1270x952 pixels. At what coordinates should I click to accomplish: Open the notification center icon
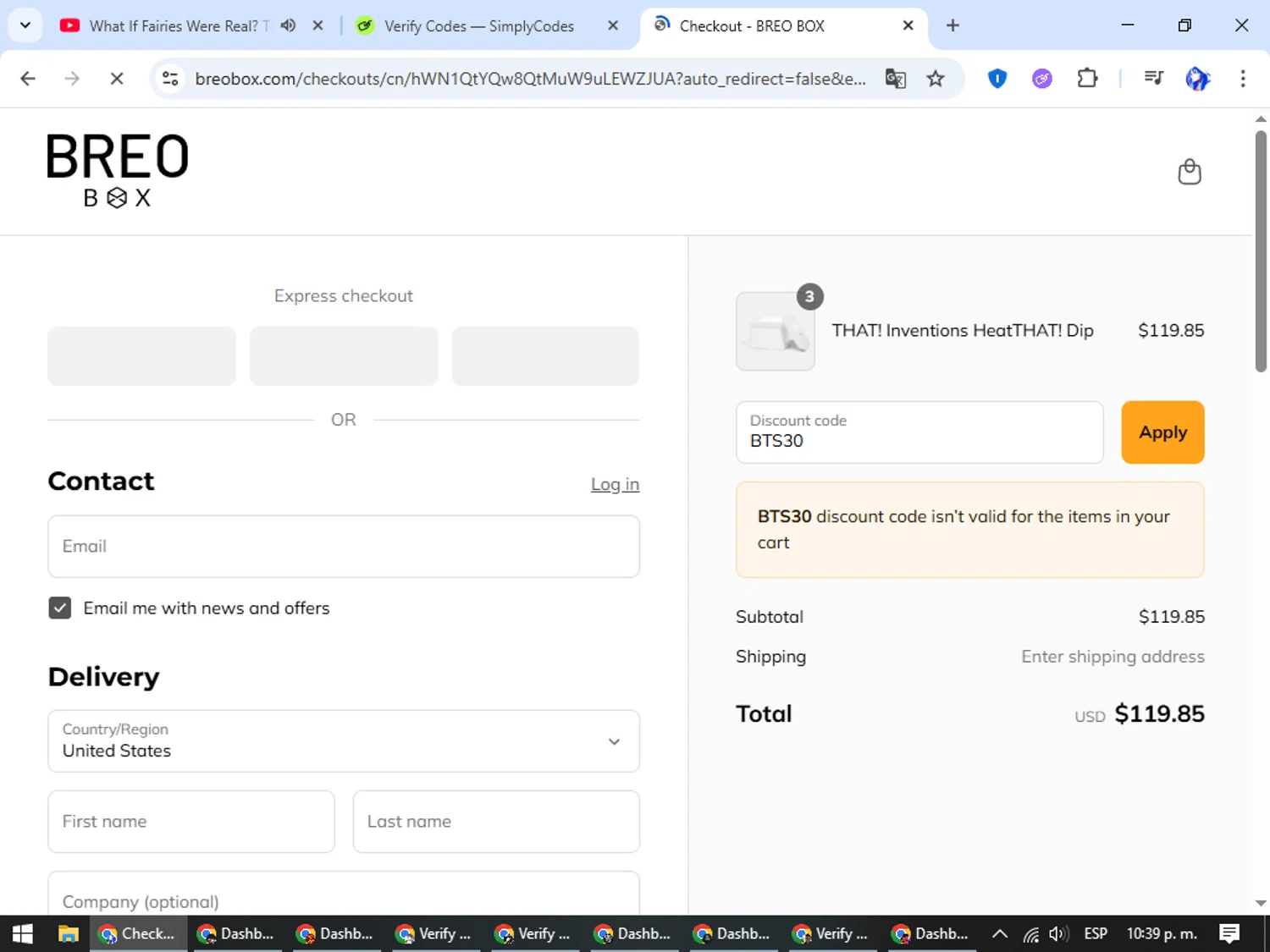click(1229, 933)
